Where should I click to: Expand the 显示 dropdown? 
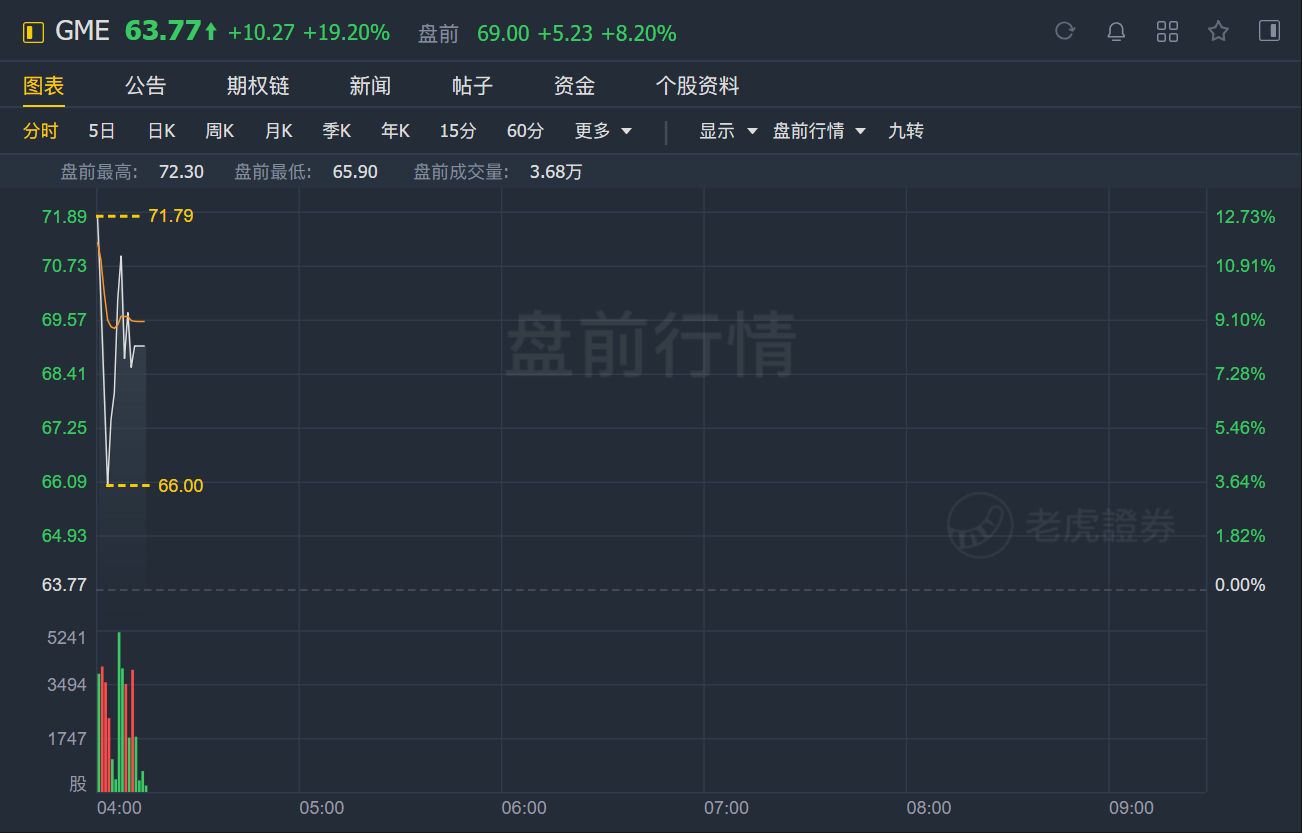[x=728, y=131]
